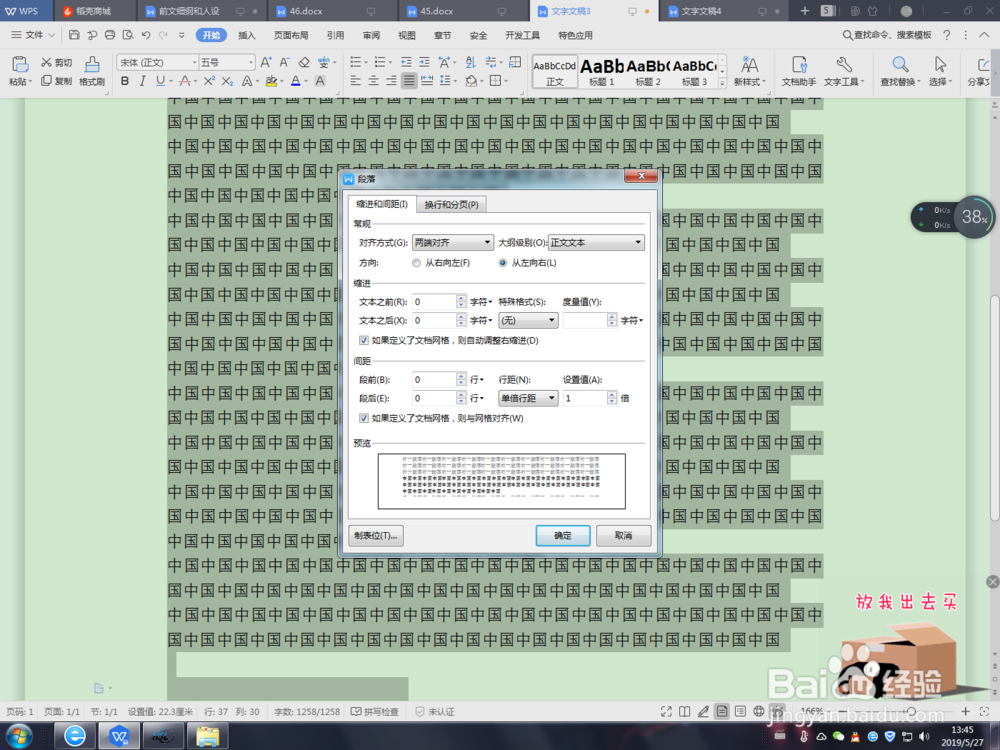Viewport: 1000px width, 750px height.
Task: Open line spacing (行距) dropdown
Action: click(x=529, y=398)
